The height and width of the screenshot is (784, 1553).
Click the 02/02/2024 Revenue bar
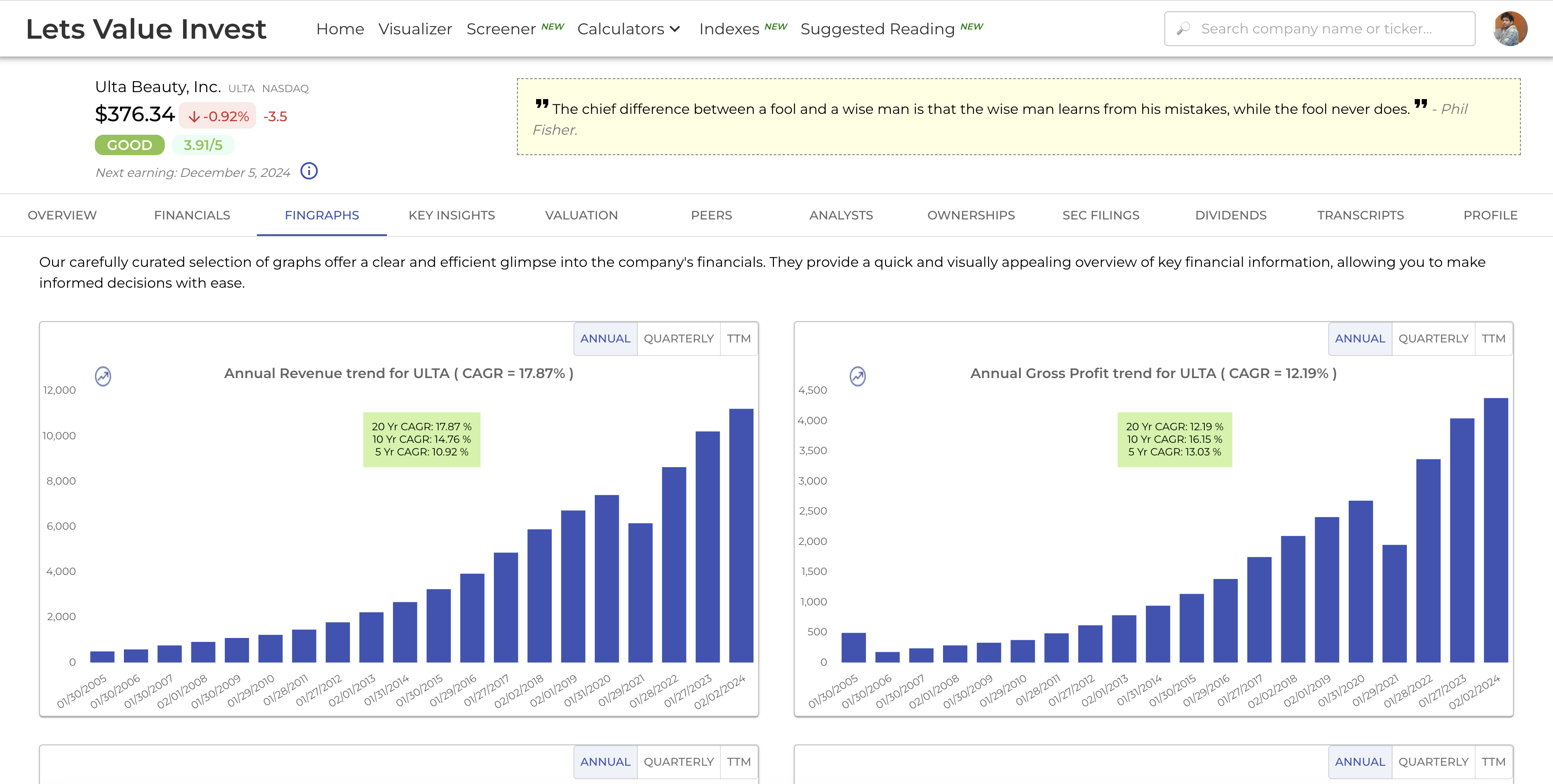point(741,536)
